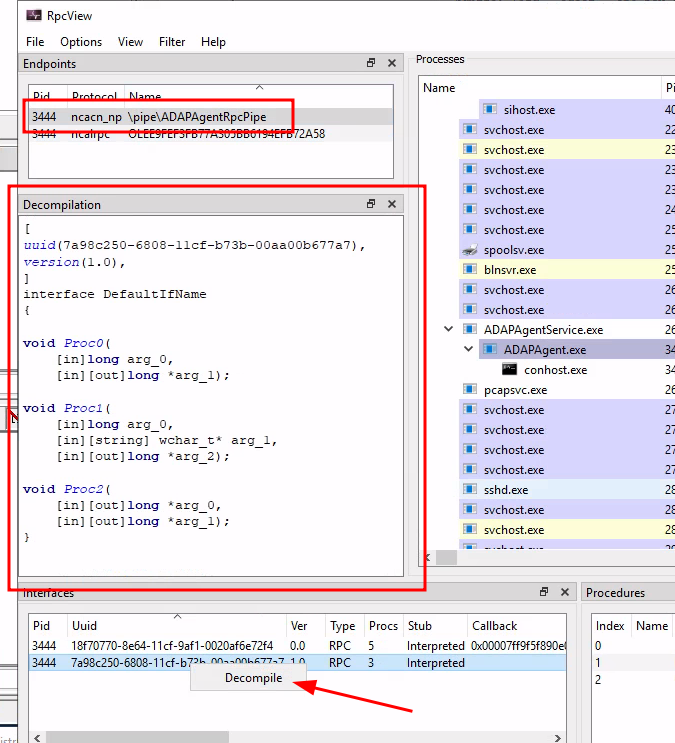Image resolution: width=675 pixels, height=743 pixels.
Task: Click Proc2 in the decompiled interface
Action: tap(83, 489)
